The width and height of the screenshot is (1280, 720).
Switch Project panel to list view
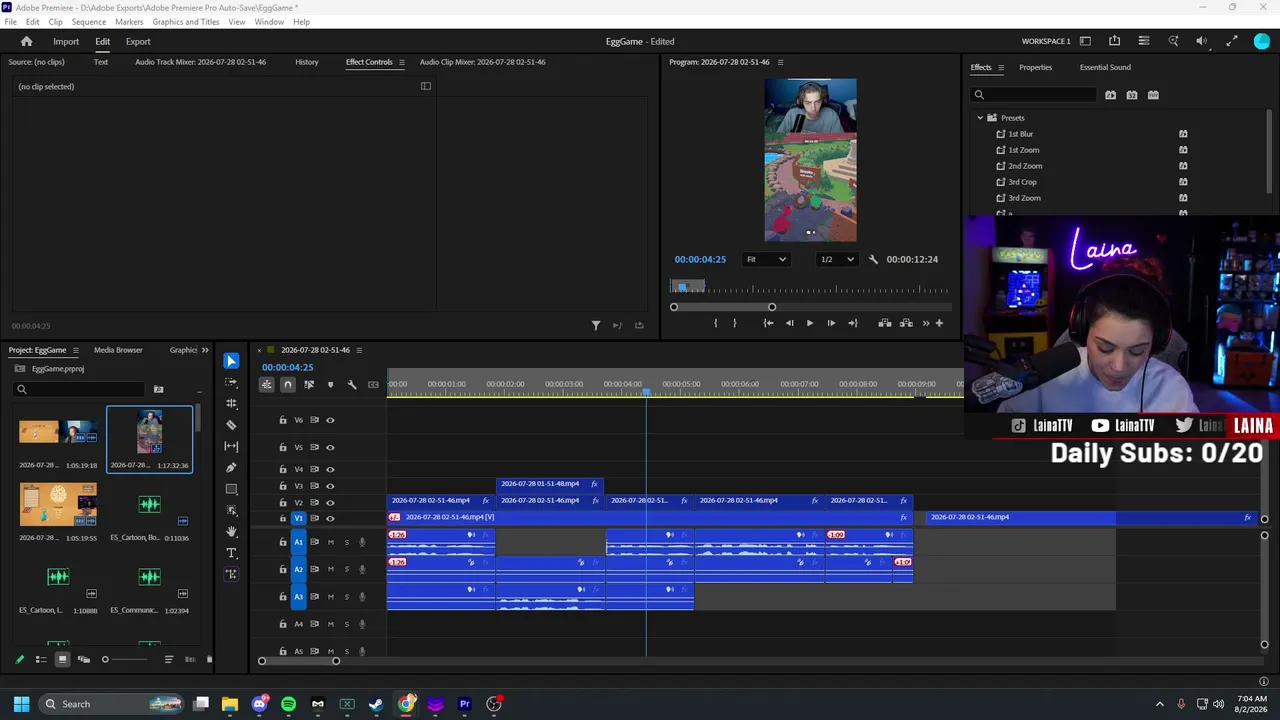click(x=41, y=659)
